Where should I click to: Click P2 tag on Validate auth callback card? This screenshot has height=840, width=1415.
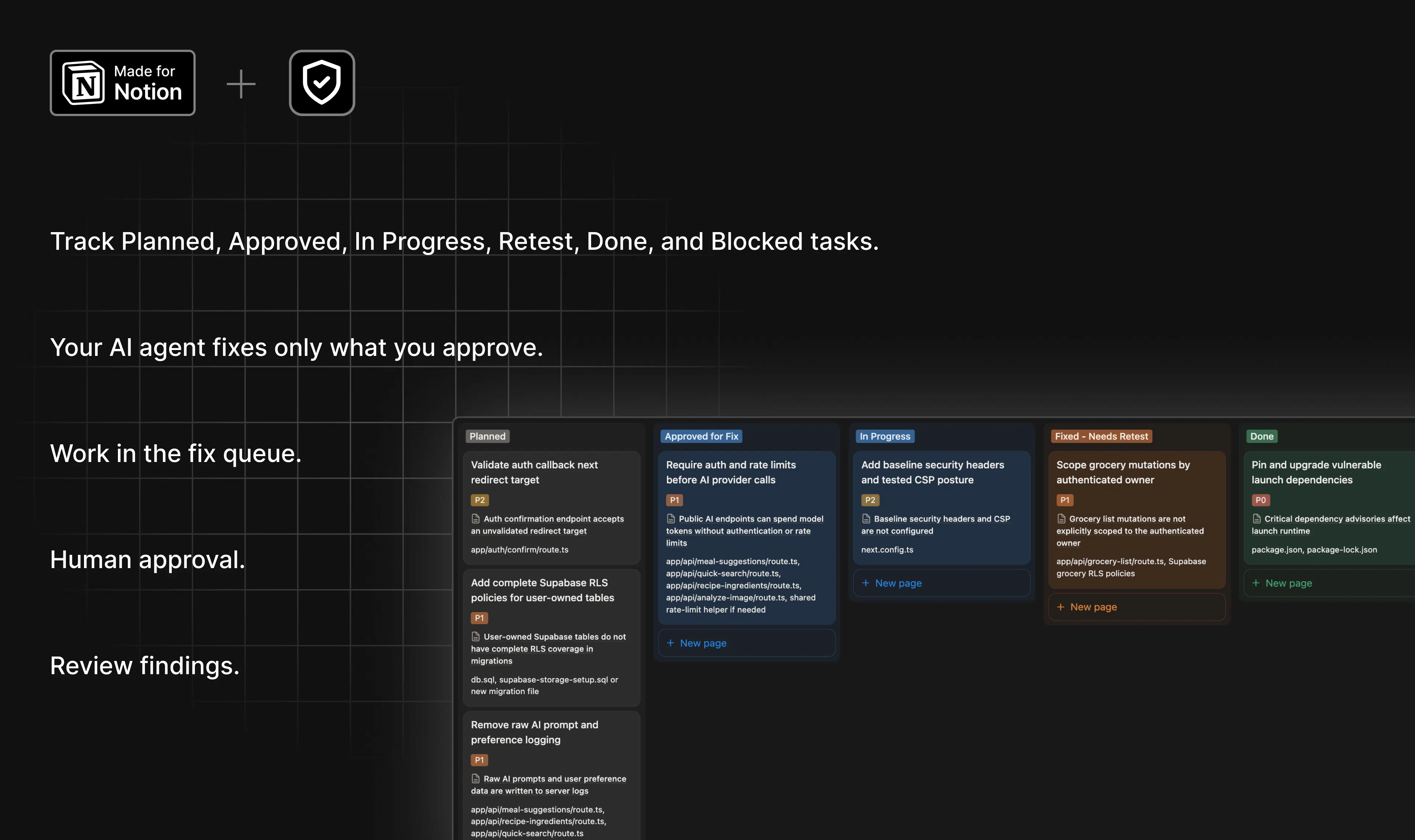coord(479,500)
